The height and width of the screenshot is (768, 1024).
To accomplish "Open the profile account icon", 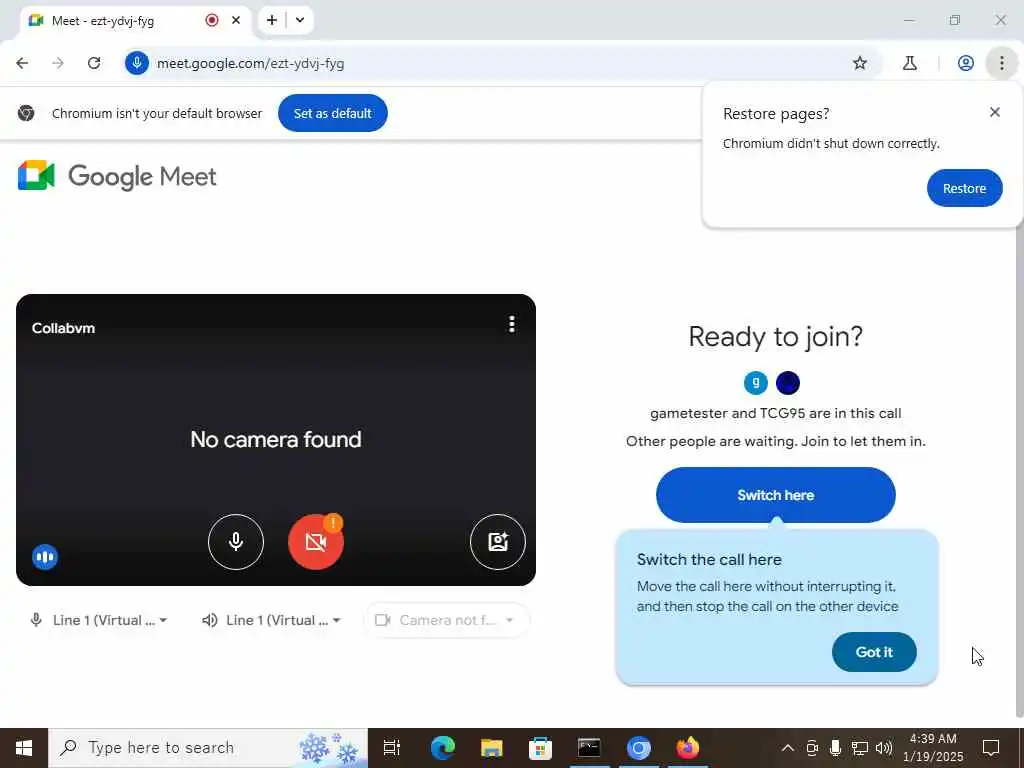I will pyautogui.click(x=966, y=63).
